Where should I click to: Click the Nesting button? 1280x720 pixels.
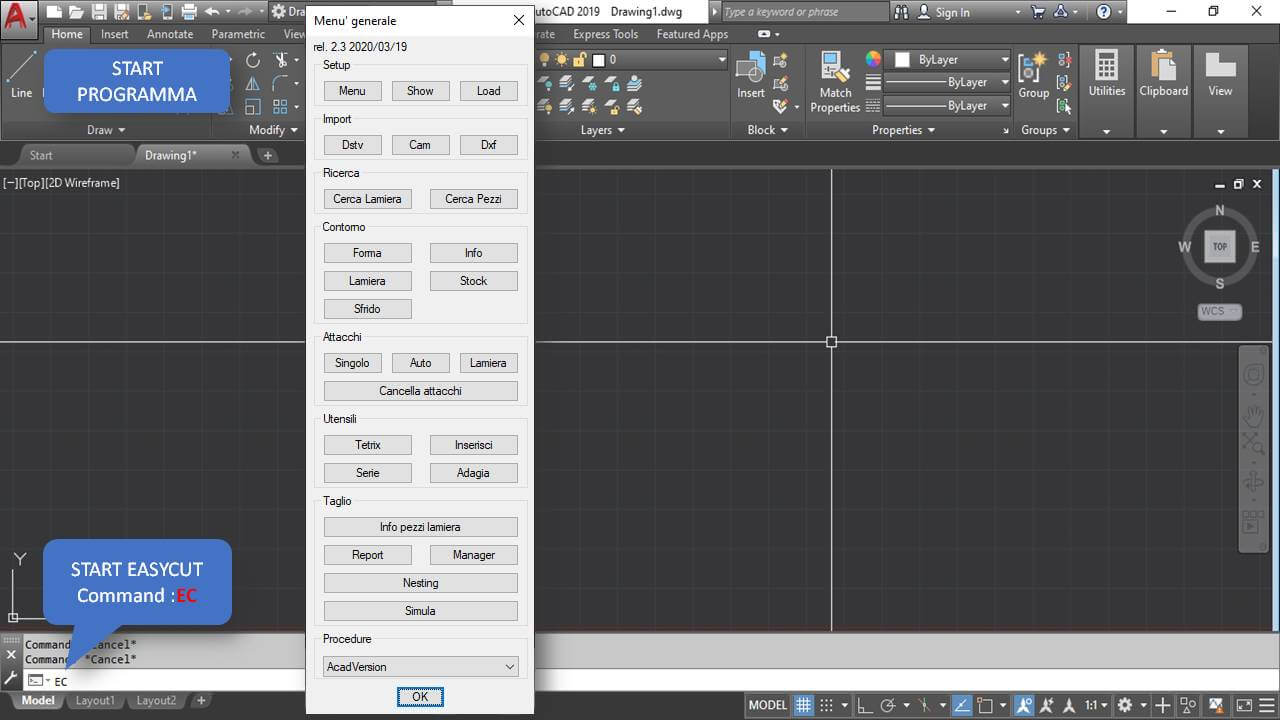[421, 583]
